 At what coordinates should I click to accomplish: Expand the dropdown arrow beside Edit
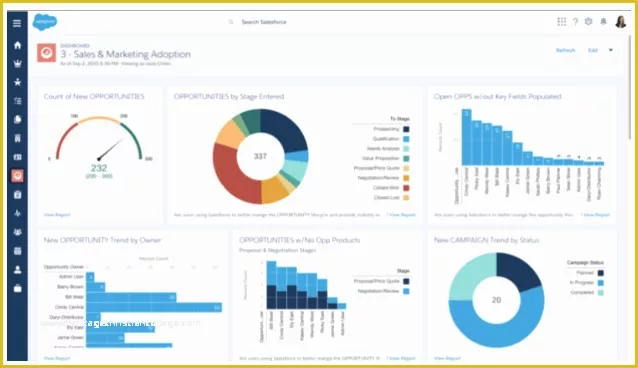tap(611, 50)
